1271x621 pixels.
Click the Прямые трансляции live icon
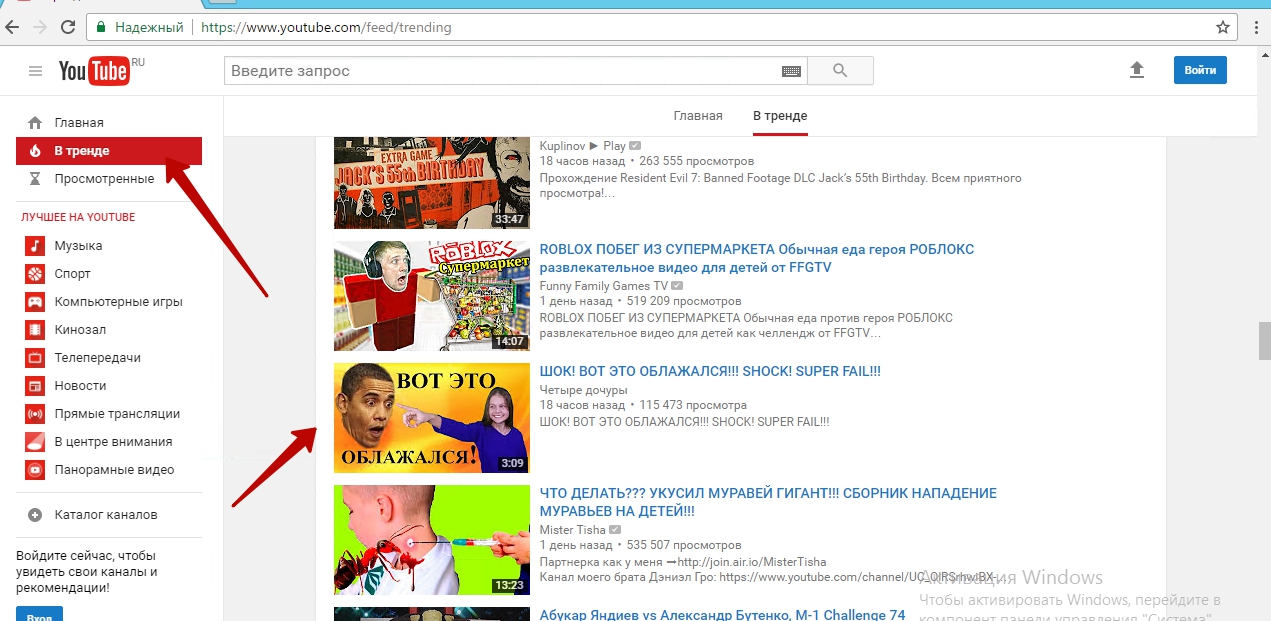coord(35,414)
